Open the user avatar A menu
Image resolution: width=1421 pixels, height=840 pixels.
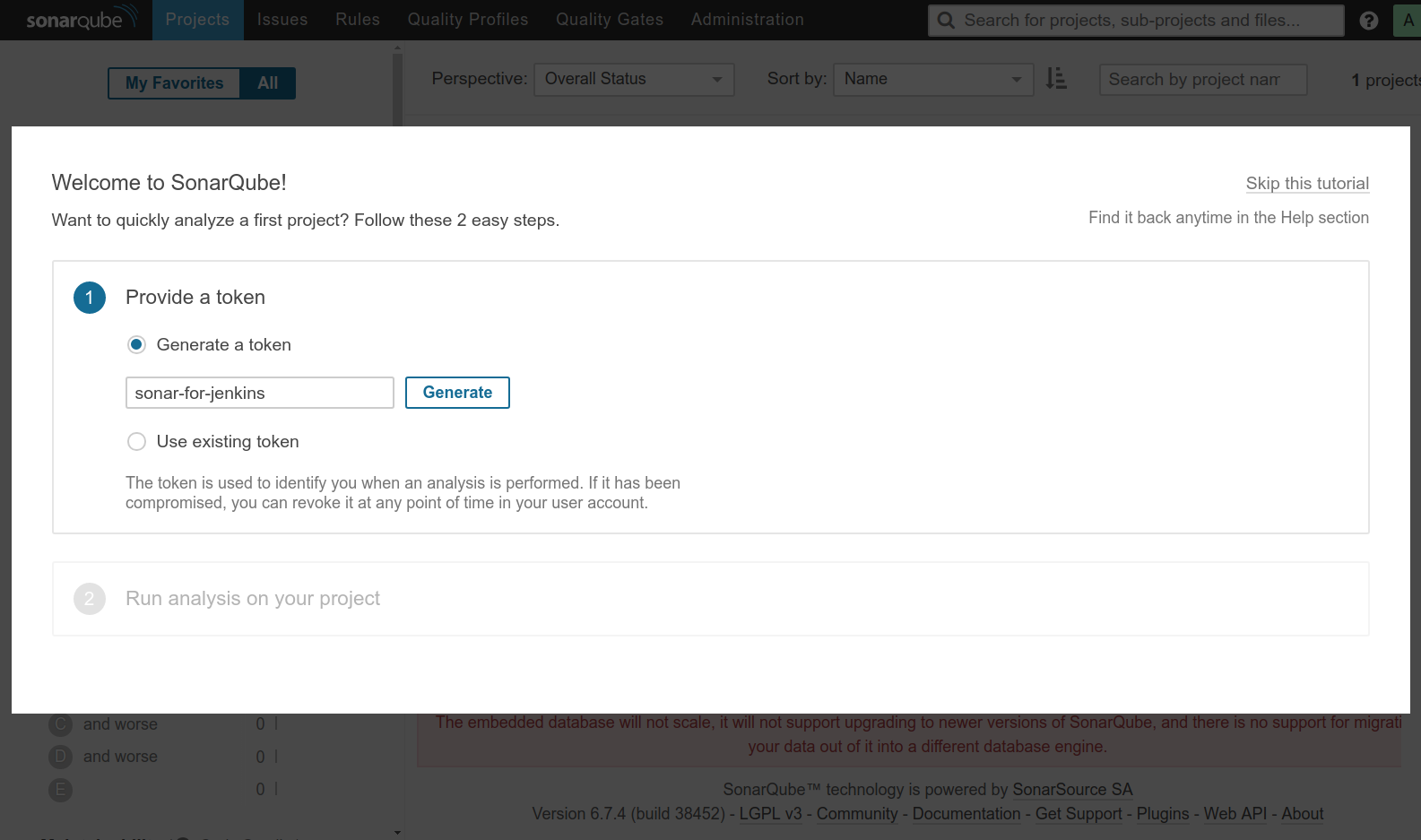click(x=1408, y=21)
